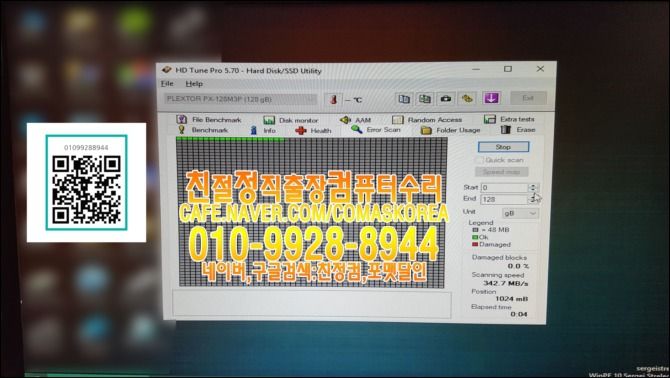Click the 1024 mB position value
670x378 pixels.
(x=511, y=299)
